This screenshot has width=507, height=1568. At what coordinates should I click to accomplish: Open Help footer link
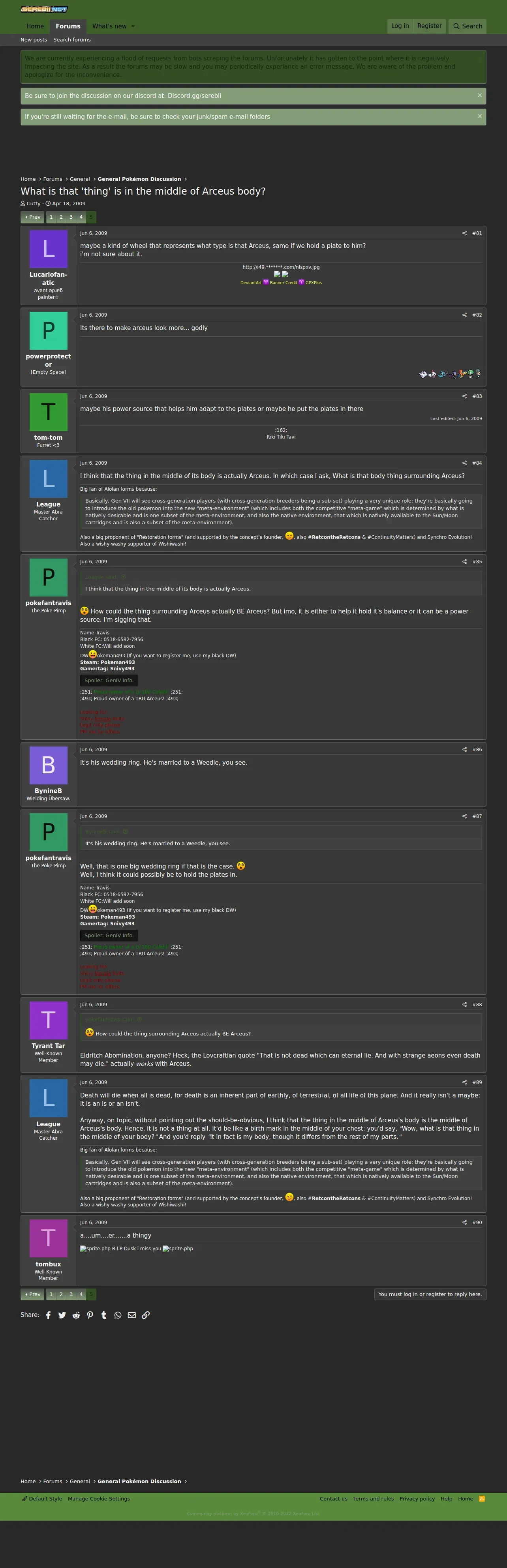coord(446,1499)
